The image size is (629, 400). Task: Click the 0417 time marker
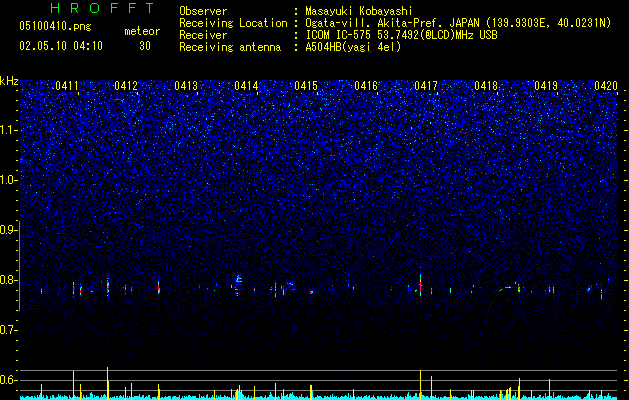point(426,86)
